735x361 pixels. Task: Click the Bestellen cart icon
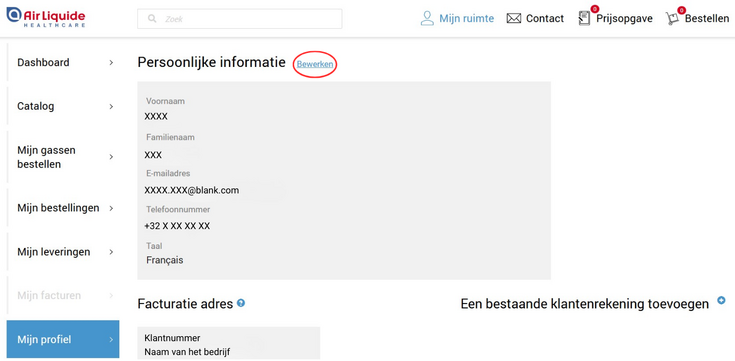pos(672,18)
